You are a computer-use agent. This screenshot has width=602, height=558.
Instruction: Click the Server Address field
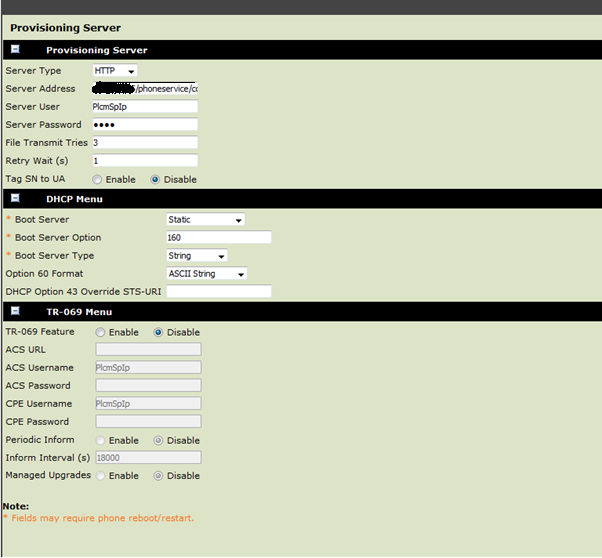144,89
